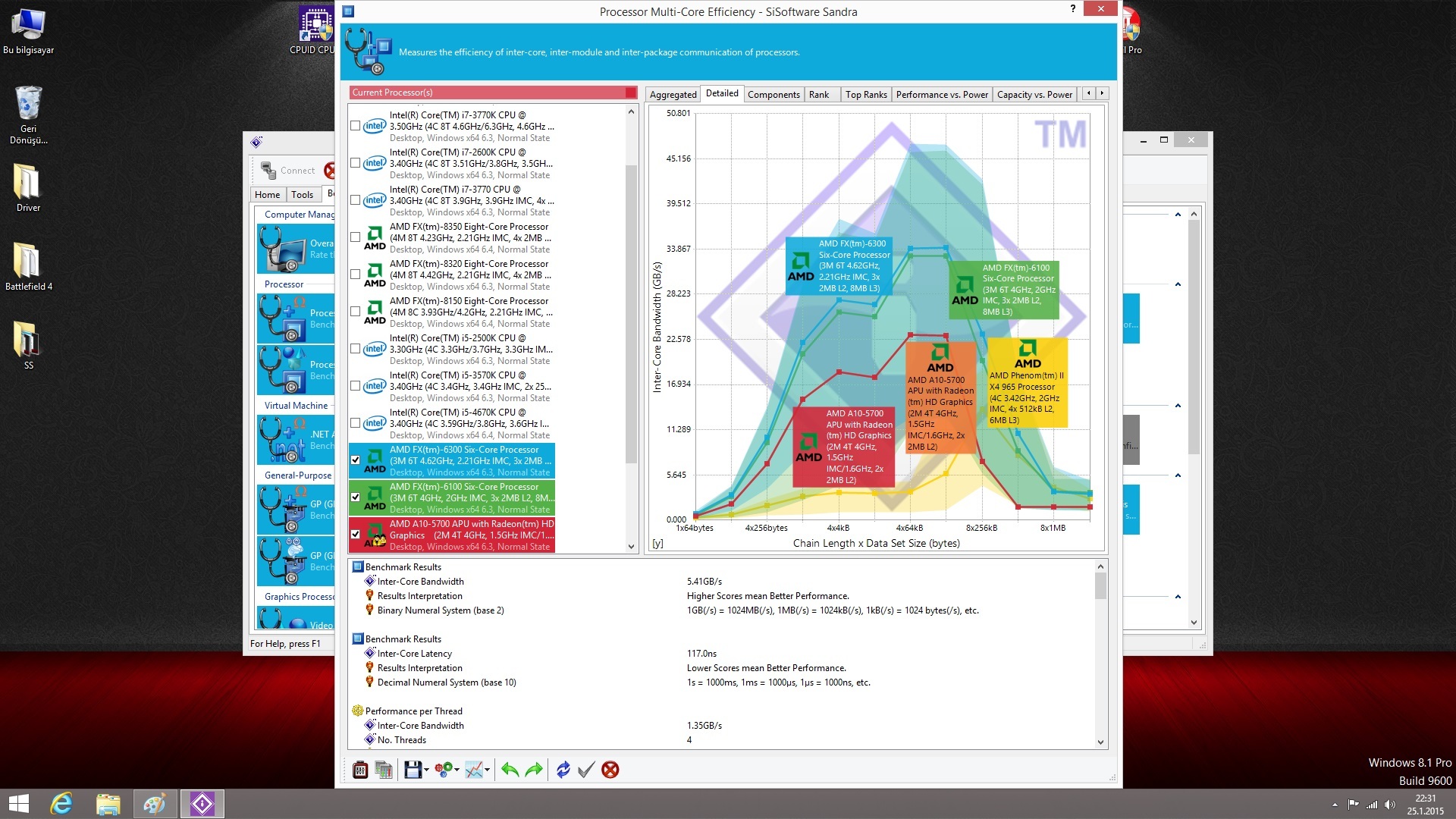Click the [y] axis toggle below chart
Viewport: 1456px width, 819px height.
657,544
